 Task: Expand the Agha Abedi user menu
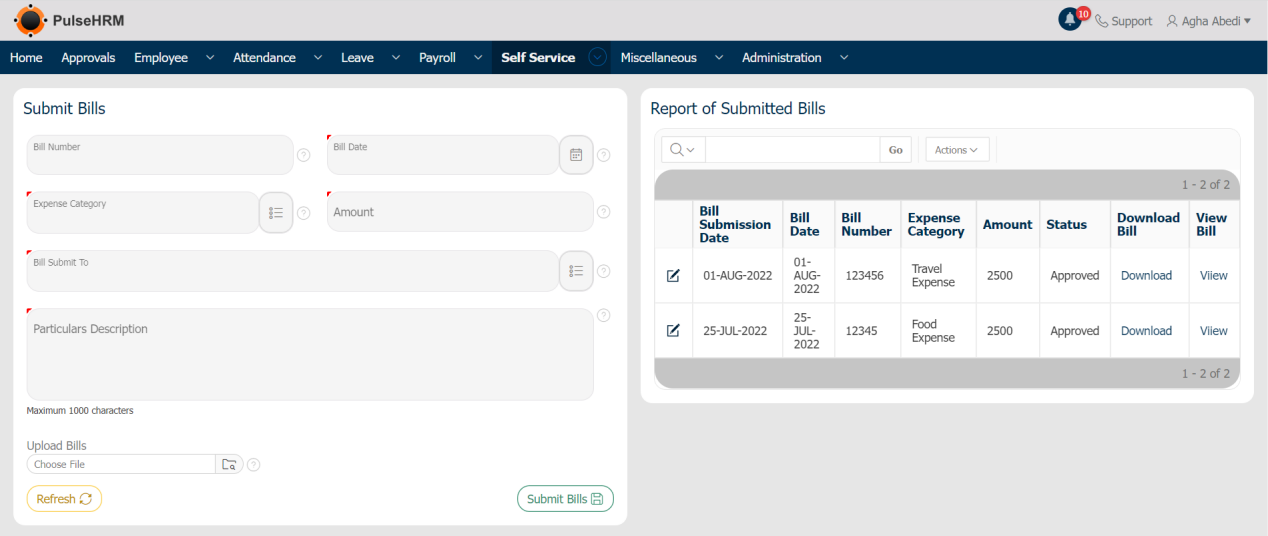coord(1209,21)
